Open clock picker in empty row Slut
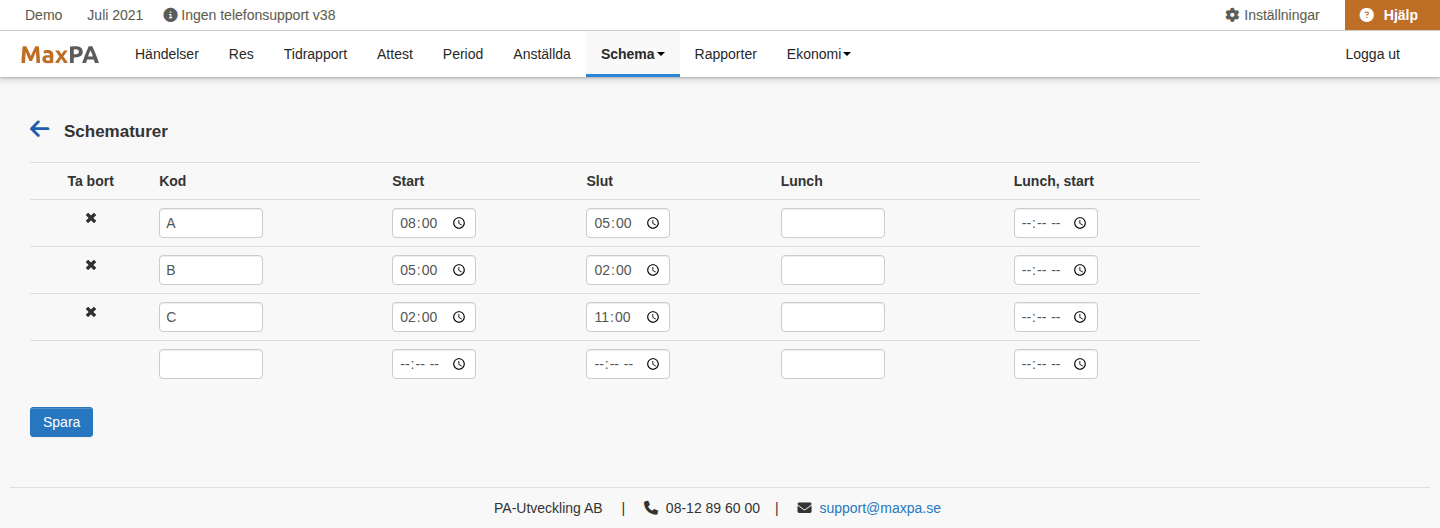The image size is (1440, 528). pyautogui.click(x=653, y=364)
